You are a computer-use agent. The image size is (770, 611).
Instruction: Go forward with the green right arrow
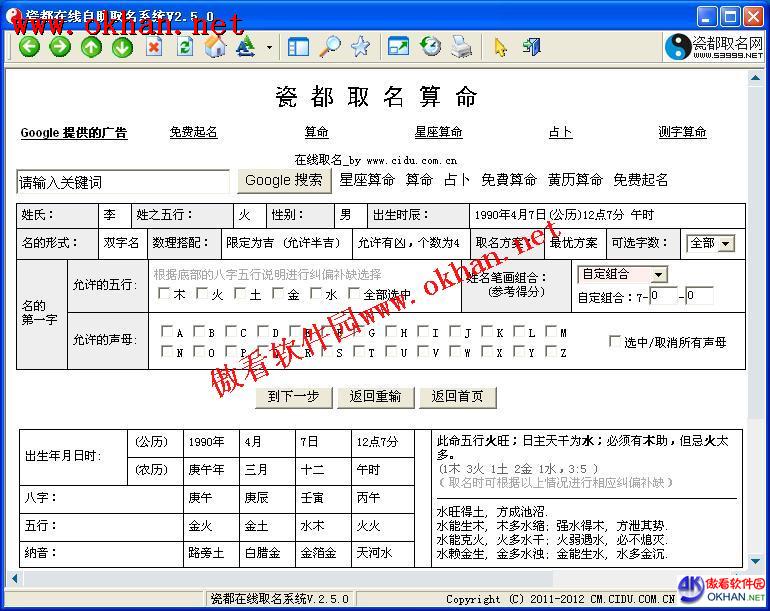point(60,47)
